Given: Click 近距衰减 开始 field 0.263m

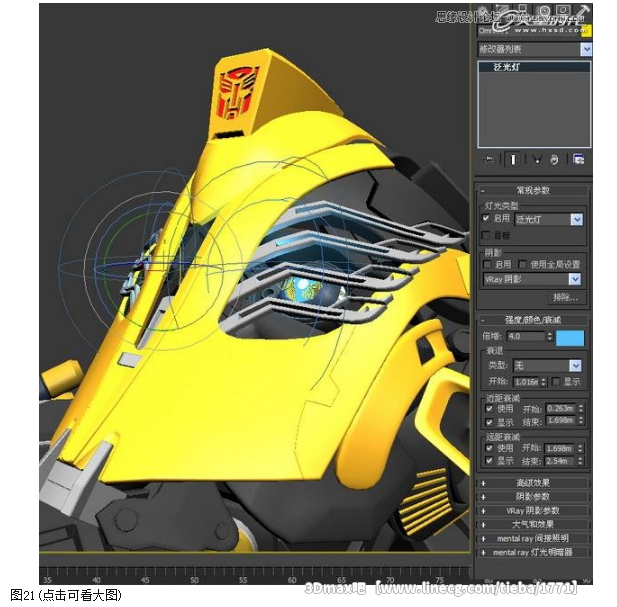Looking at the screenshot, I should click(560, 408).
